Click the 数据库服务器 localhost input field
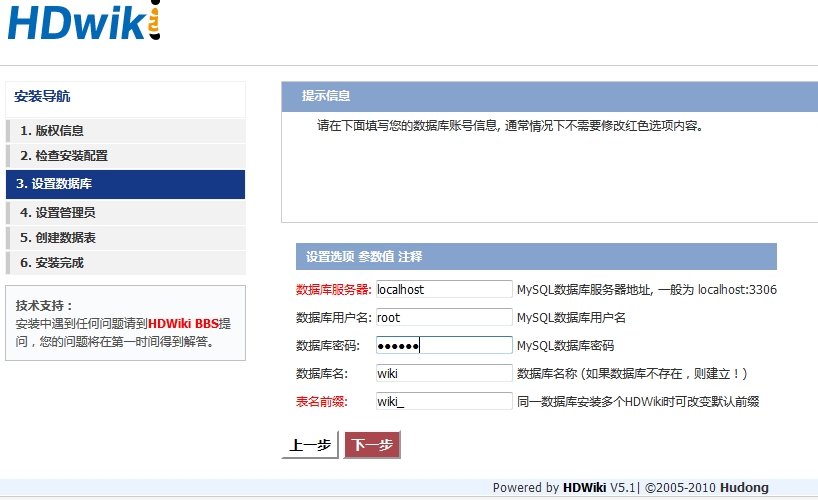818x500 pixels. click(443, 289)
